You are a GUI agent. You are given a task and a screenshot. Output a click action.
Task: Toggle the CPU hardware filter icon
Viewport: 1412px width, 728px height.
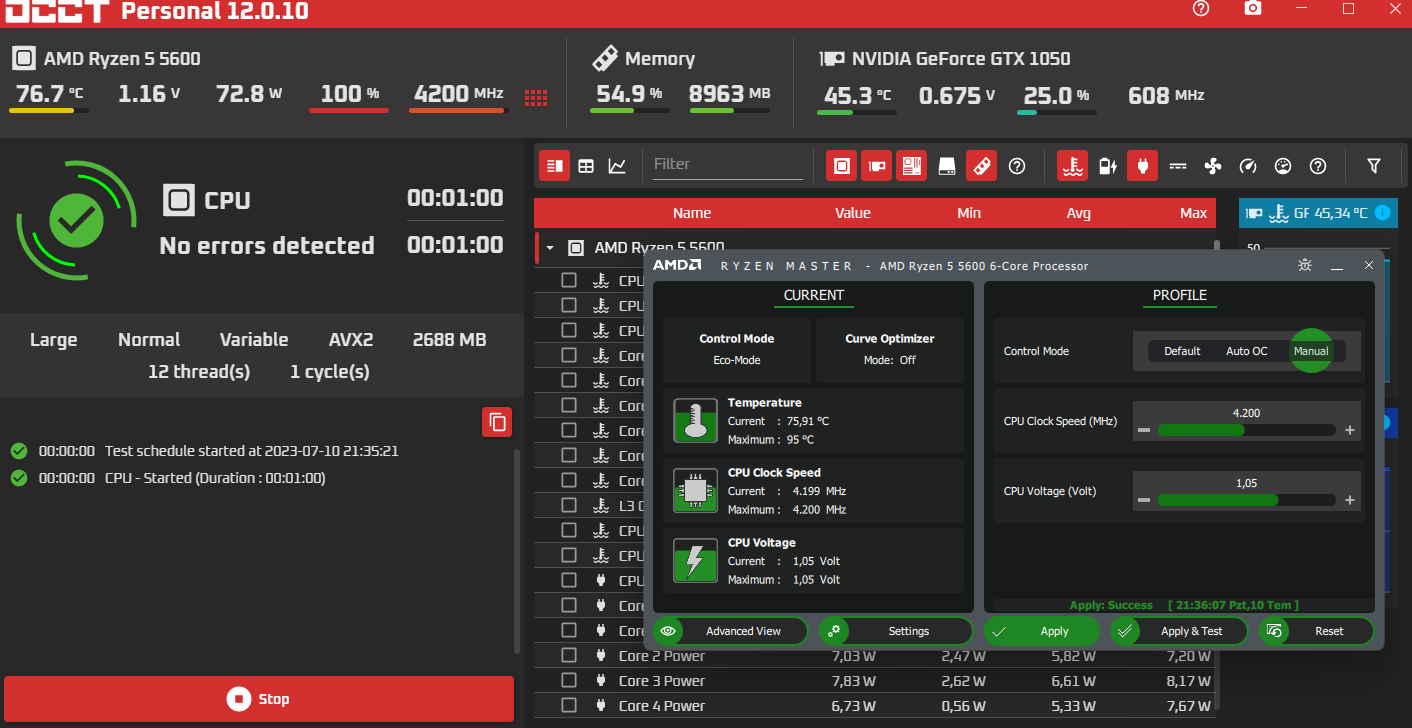click(842, 166)
